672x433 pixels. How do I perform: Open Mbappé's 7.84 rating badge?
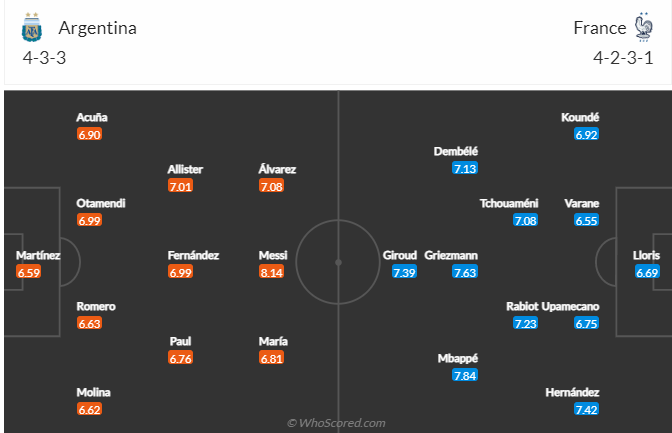465,376
